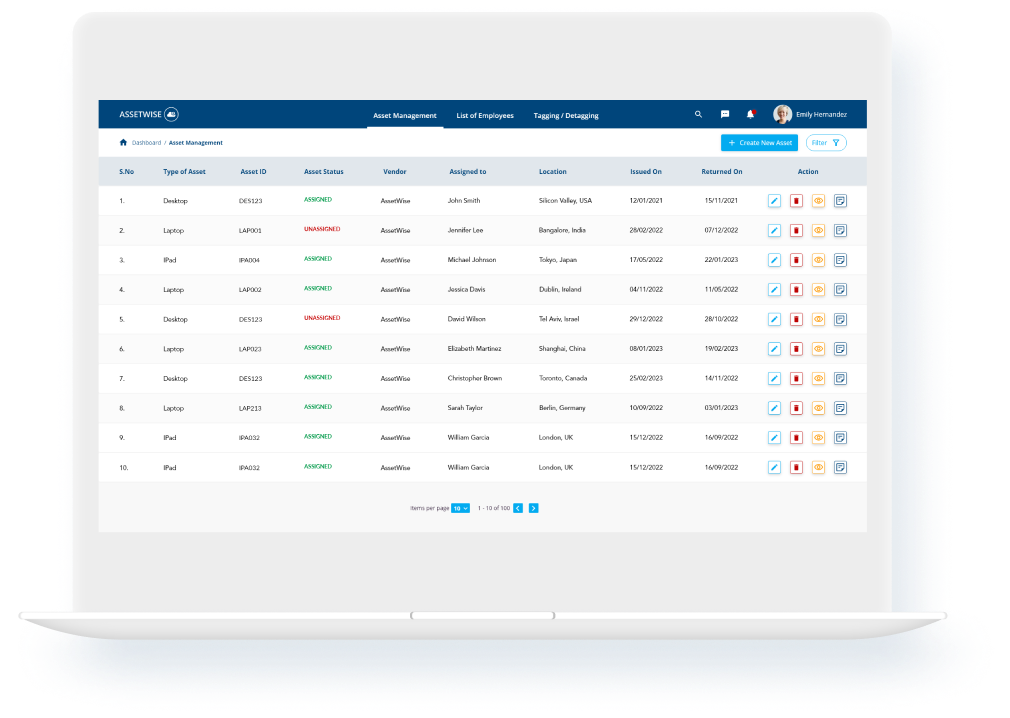The image size is (1010, 718).
Task: Go to next page arrow
Action: click(x=533, y=508)
